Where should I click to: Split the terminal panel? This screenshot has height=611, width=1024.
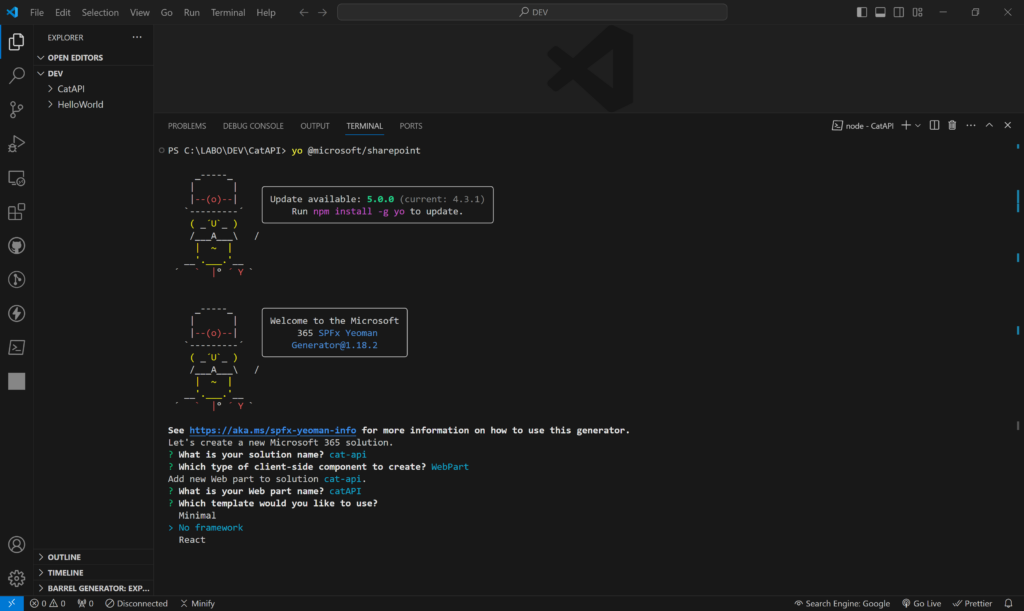[x=935, y=125]
